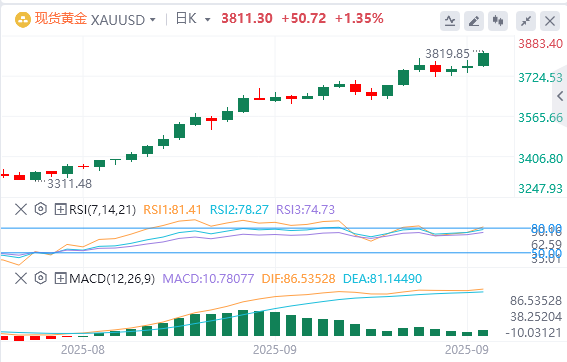
Task: Close the chart window with X
Action: point(550,21)
